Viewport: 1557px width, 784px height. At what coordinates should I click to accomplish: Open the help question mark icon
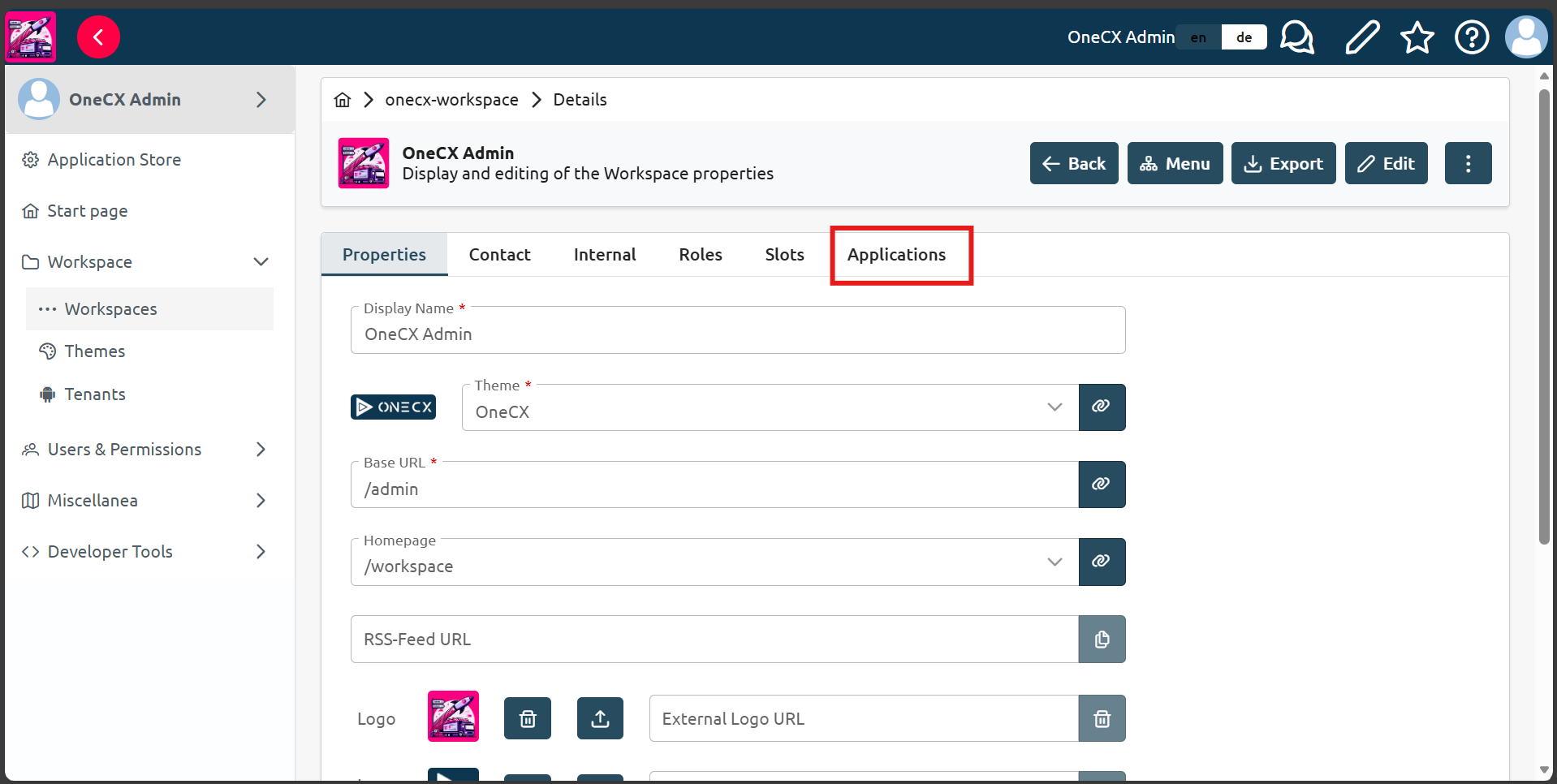point(1471,37)
